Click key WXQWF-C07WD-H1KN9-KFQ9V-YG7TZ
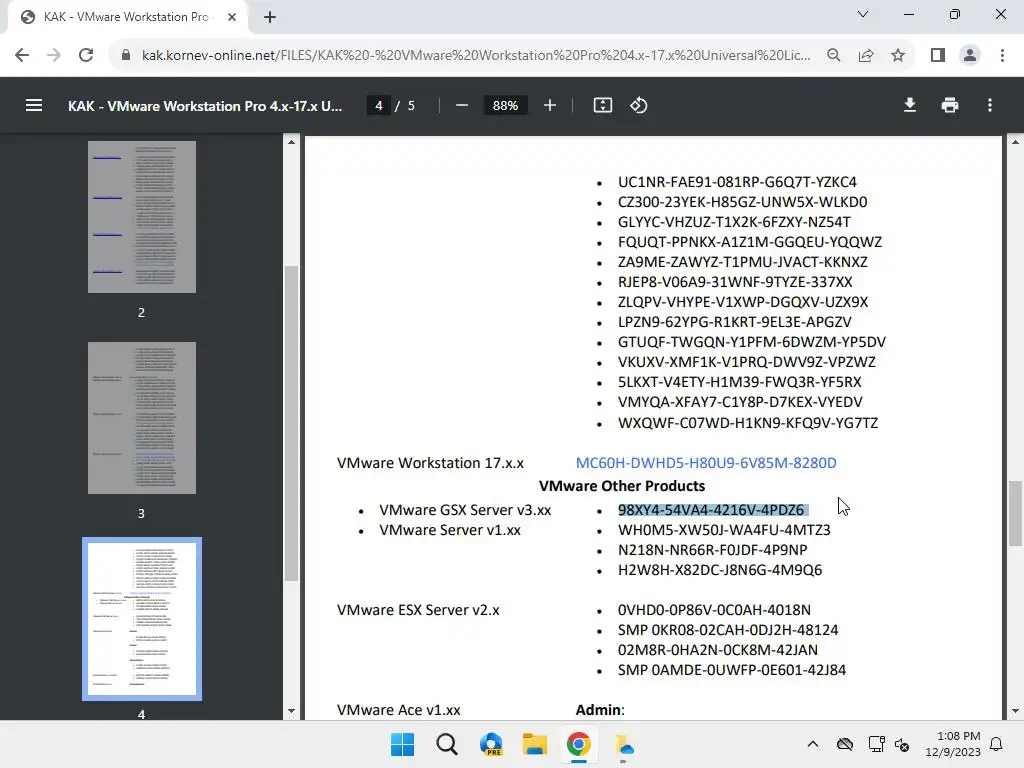1024x768 pixels. (x=748, y=423)
